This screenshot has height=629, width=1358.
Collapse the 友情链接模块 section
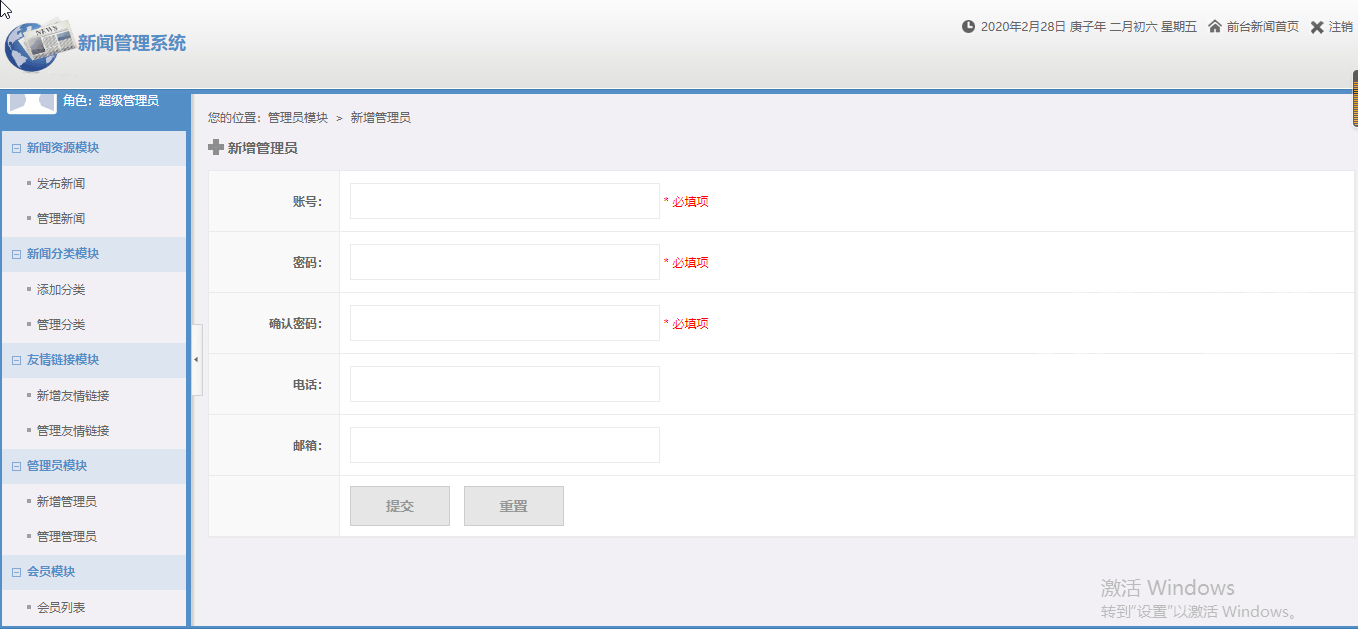[16, 360]
